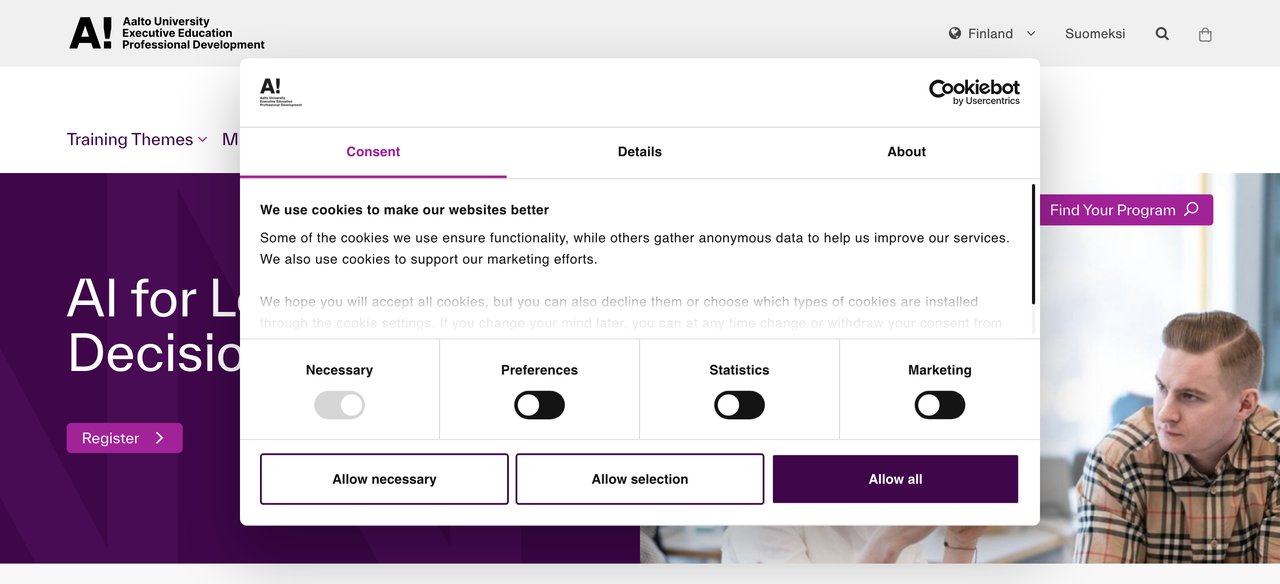Open the About tab
The width and height of the screenshot is (1280, 584).
(x=906, y=152)
